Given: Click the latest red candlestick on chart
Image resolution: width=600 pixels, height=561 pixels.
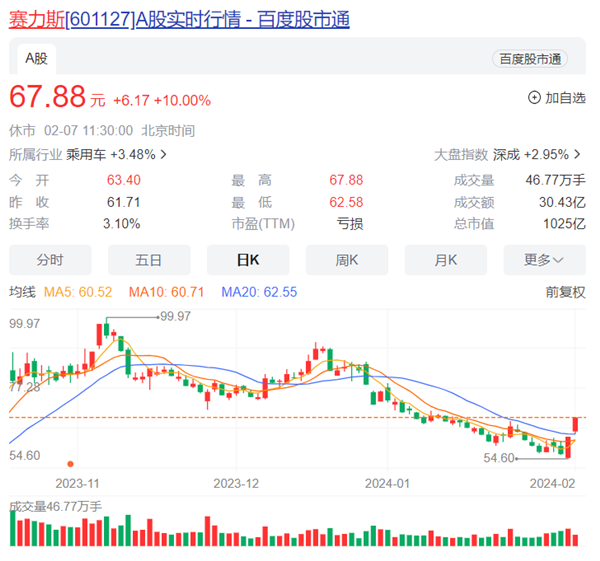Looking at the screenshot, I should coord(576,425).
